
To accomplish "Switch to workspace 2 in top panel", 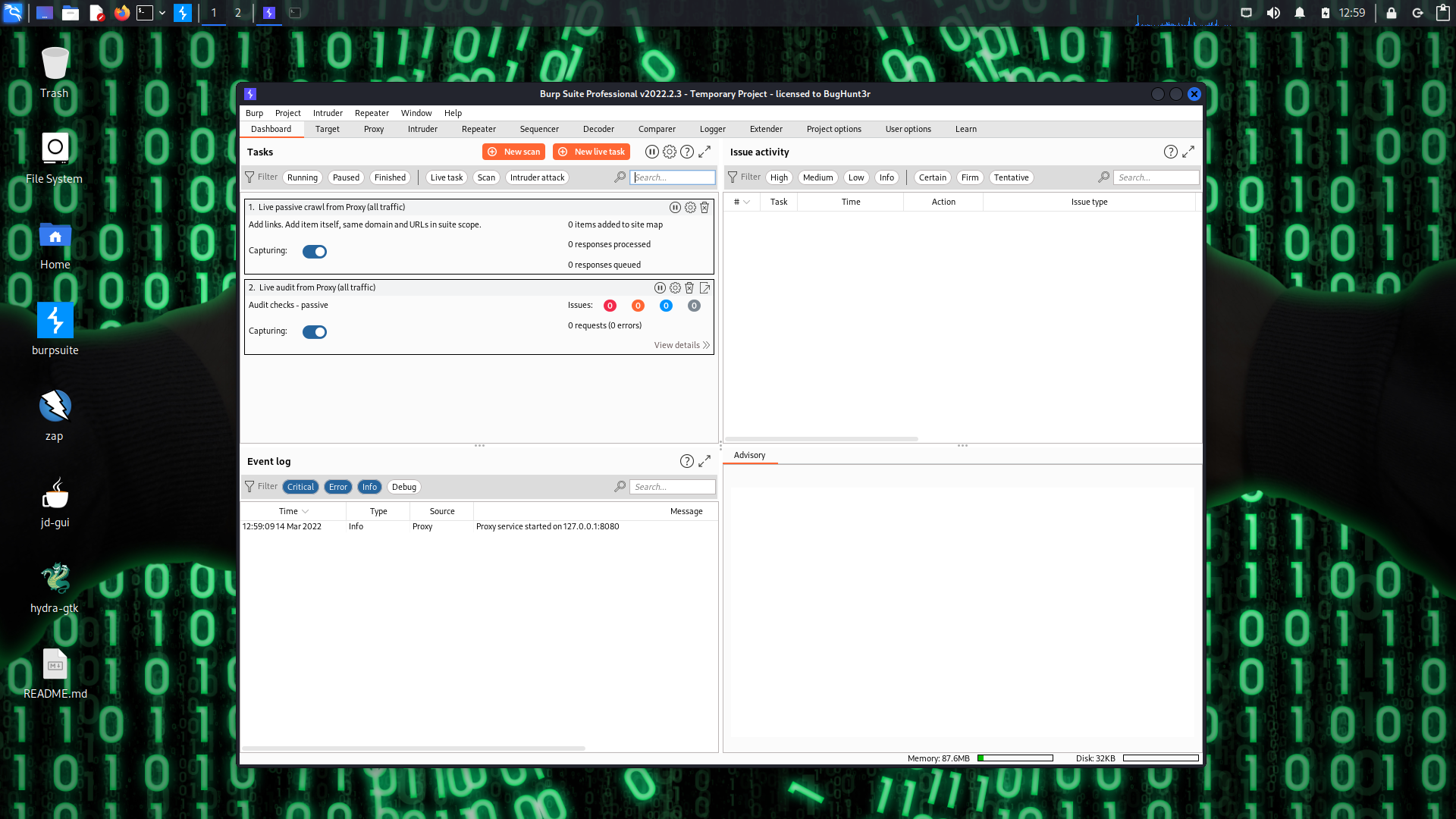I will 237,13.
